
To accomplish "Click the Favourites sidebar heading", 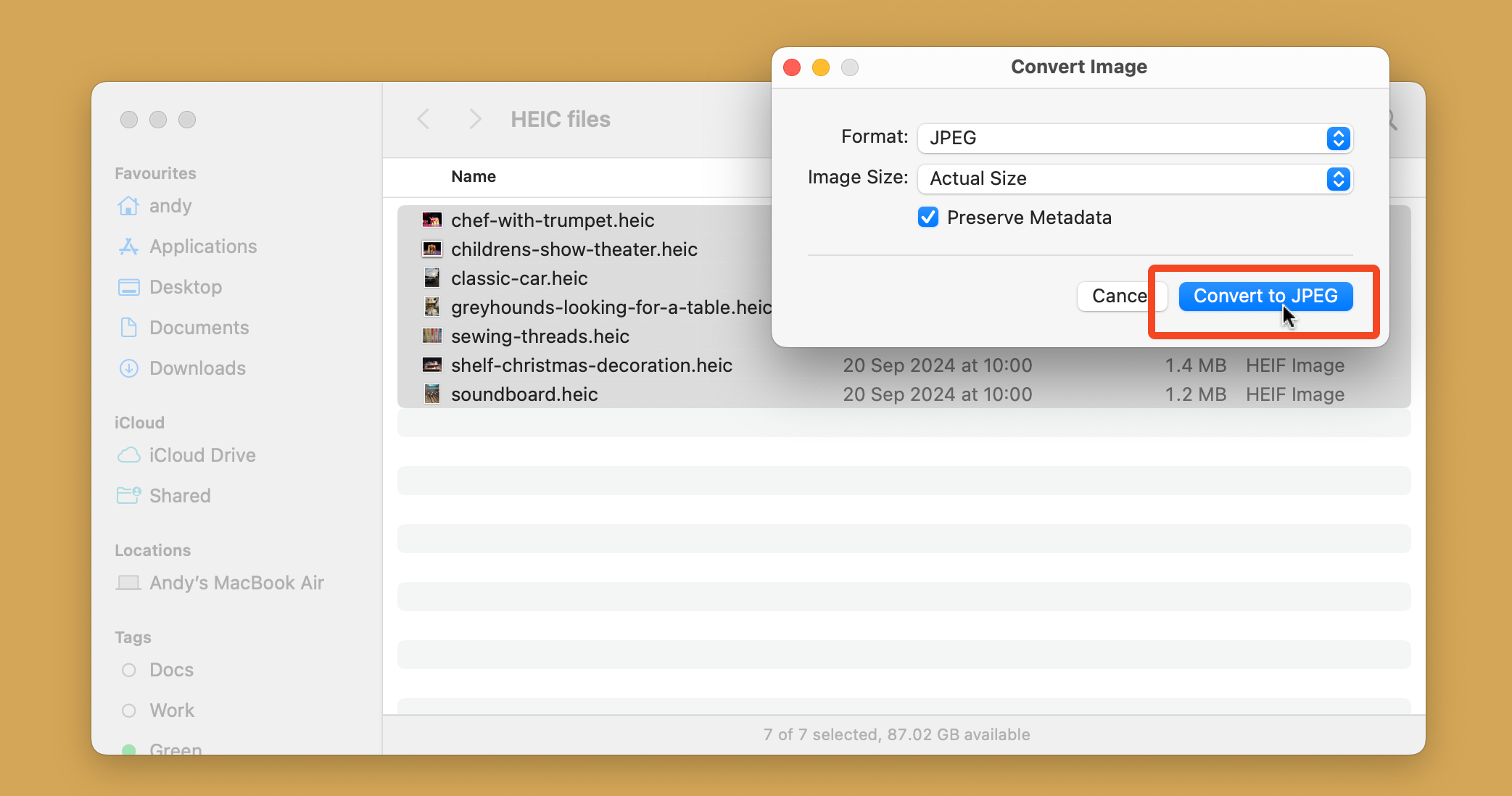I will (155, 173).
